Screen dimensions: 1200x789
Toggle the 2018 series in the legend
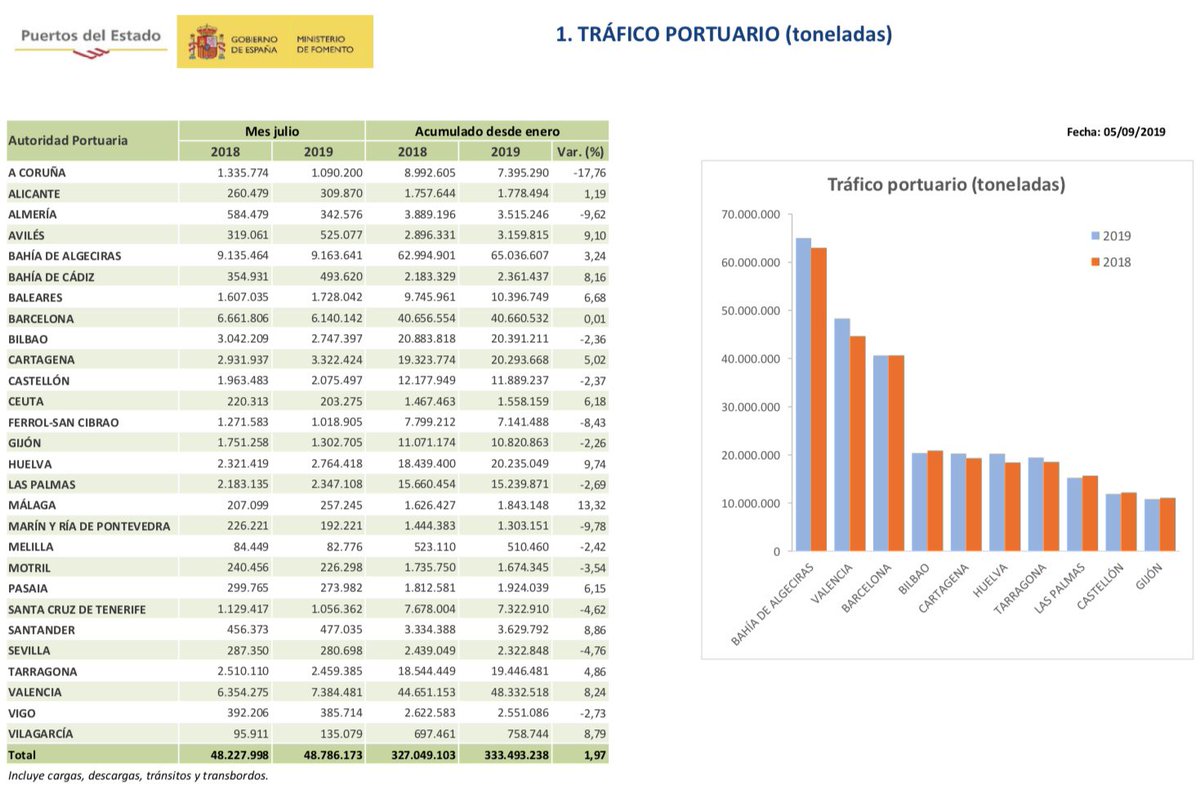coord(1115,261)
